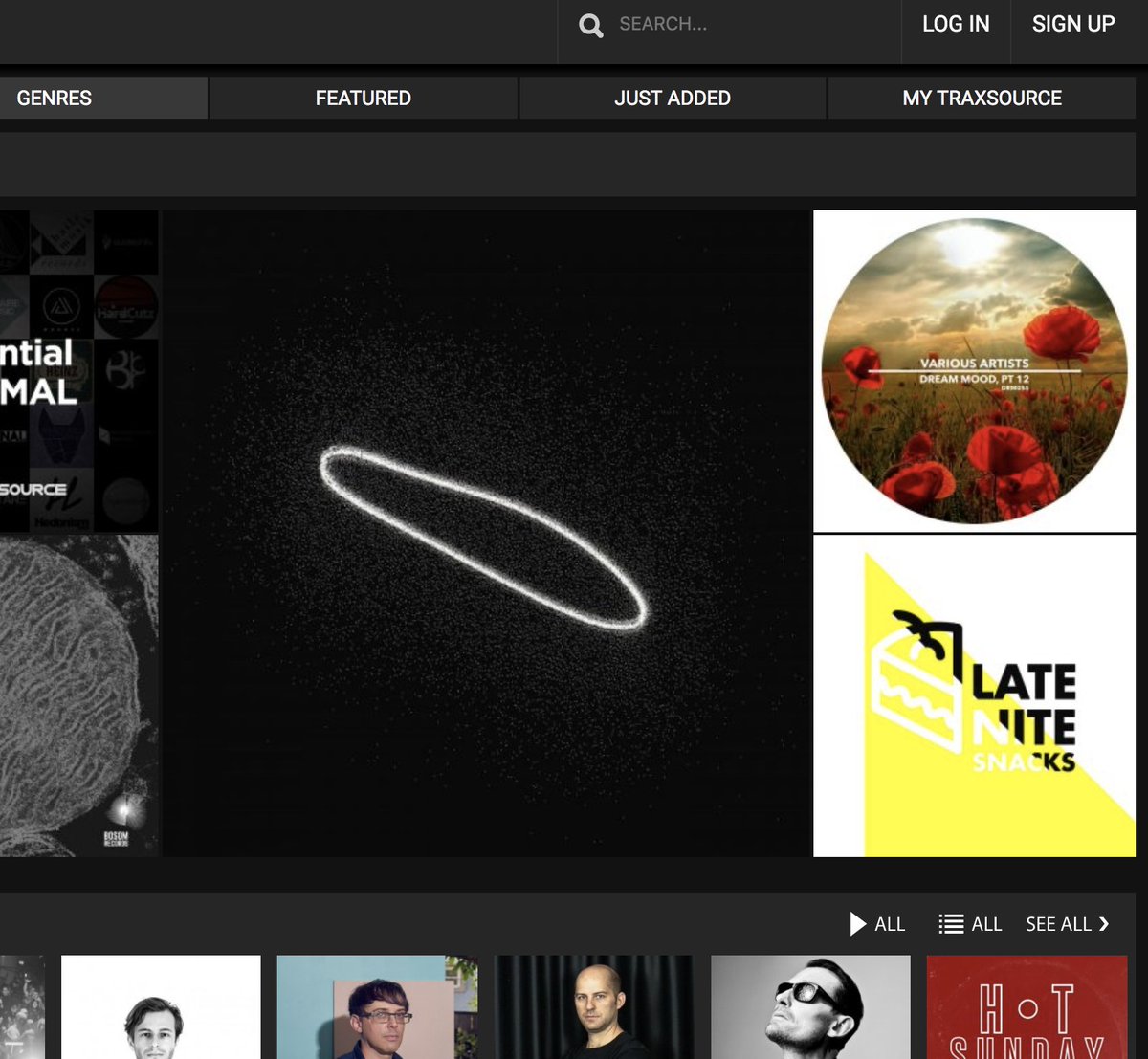Follow the See All link

[x=1058, y=924]
